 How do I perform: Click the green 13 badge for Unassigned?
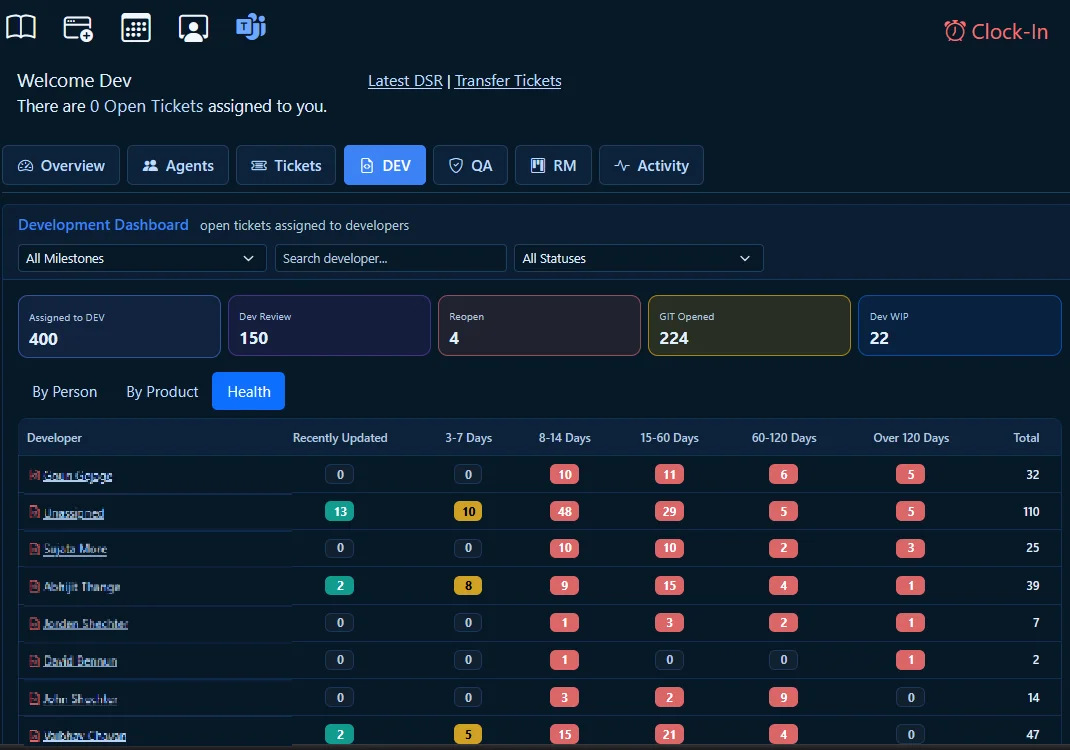(x=339, y=511)
